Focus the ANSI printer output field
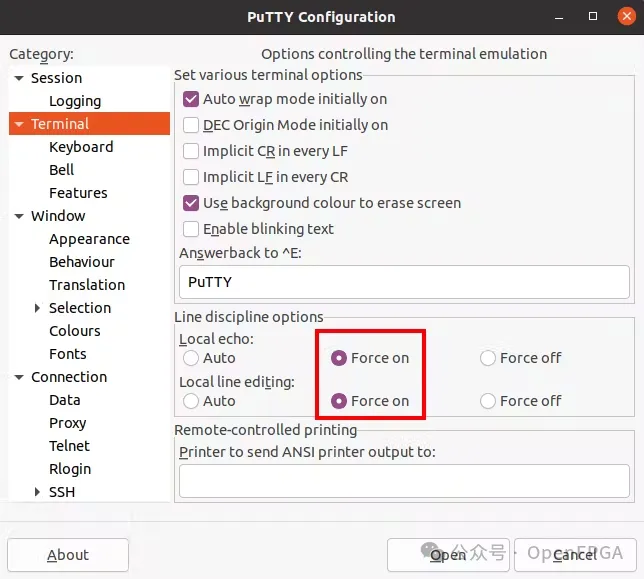Viewport: 644px width, 579px height. click(404, 481)
